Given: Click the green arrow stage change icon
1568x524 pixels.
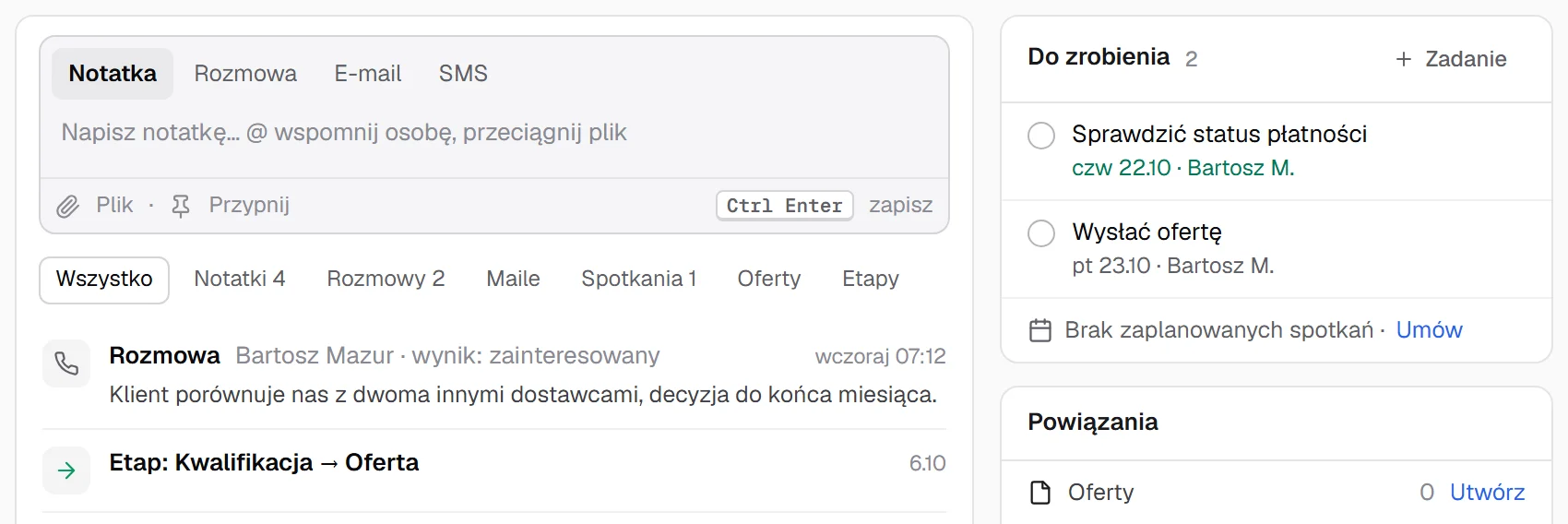Looking at the screenshot, I should tap(66, 470).
